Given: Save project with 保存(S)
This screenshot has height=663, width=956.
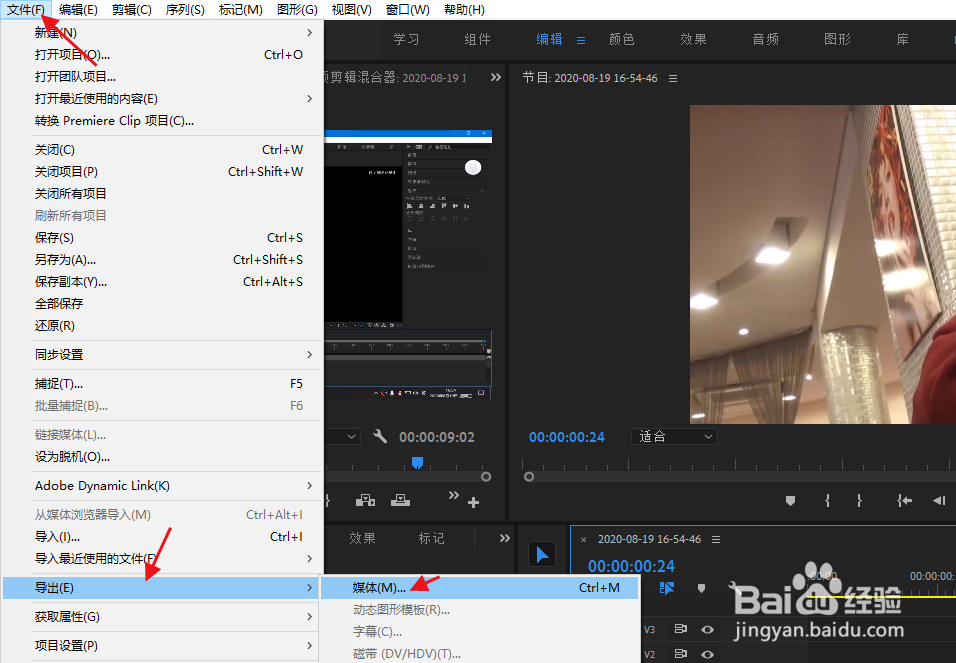Looking at the screenshot, I should coord(162,238).
